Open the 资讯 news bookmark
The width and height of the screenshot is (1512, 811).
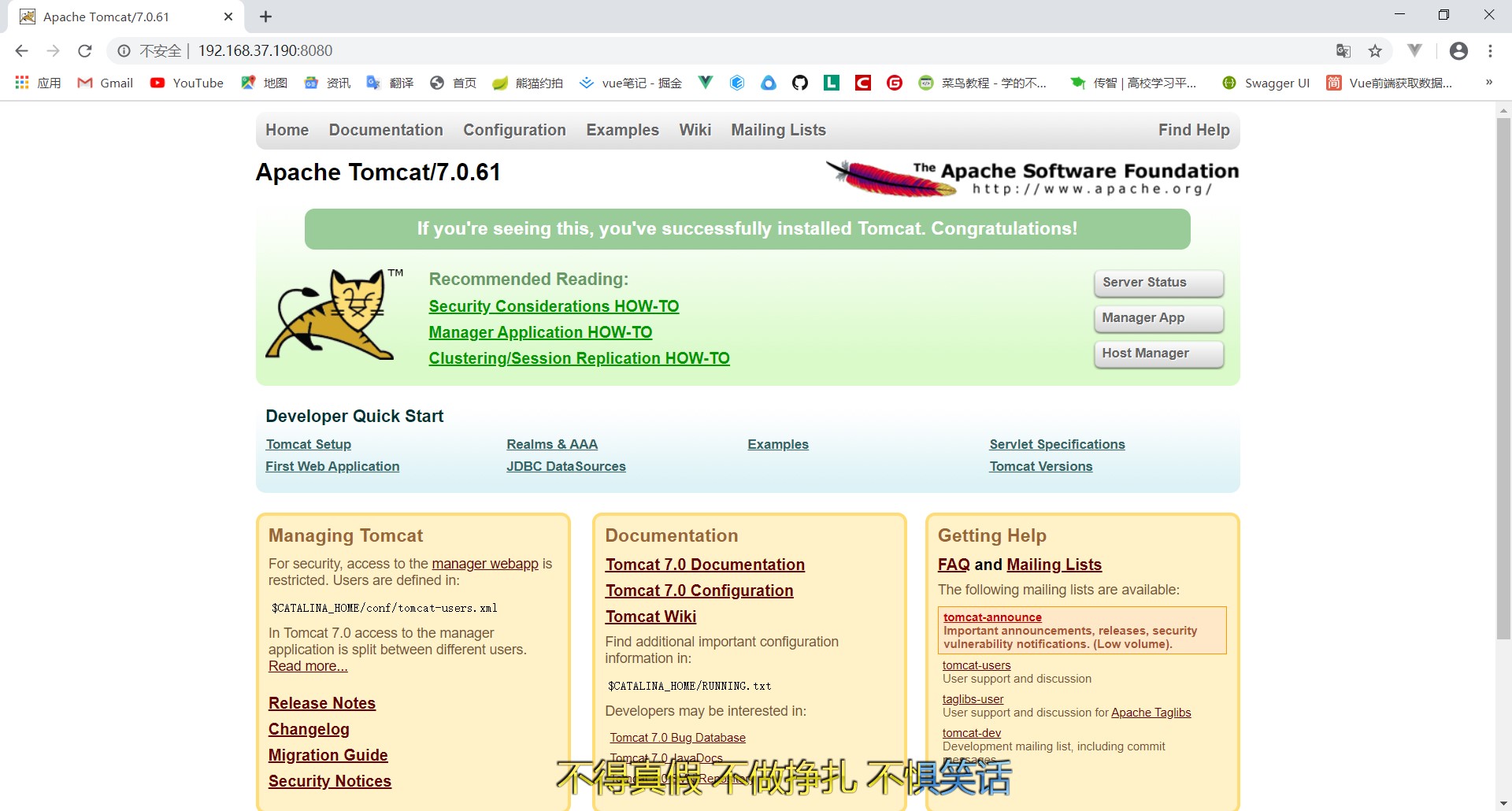point(327,83)
